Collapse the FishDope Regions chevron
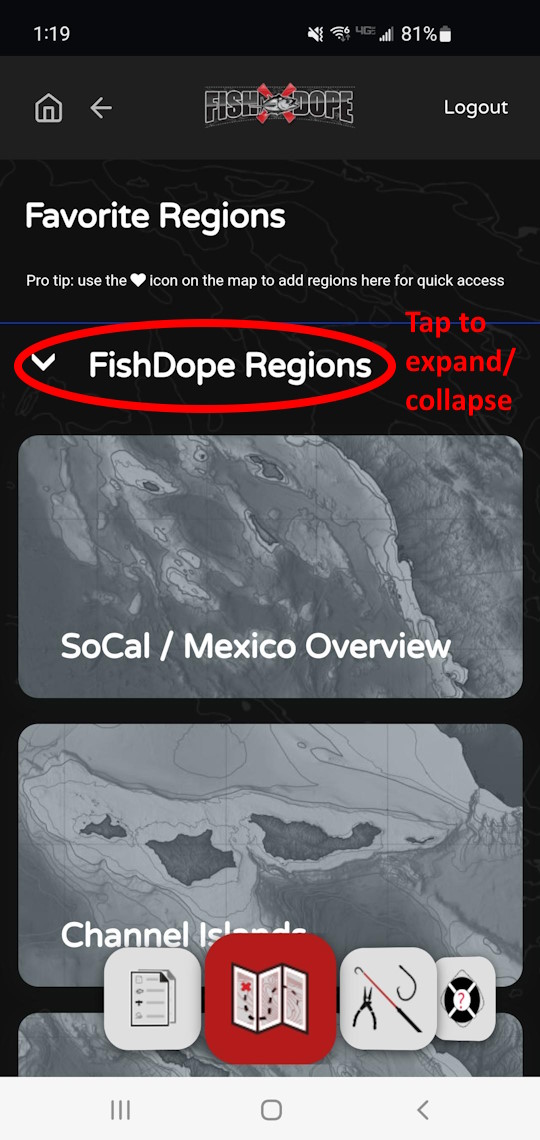This screenshot has height=1140, width=540. tap(45, 364)
